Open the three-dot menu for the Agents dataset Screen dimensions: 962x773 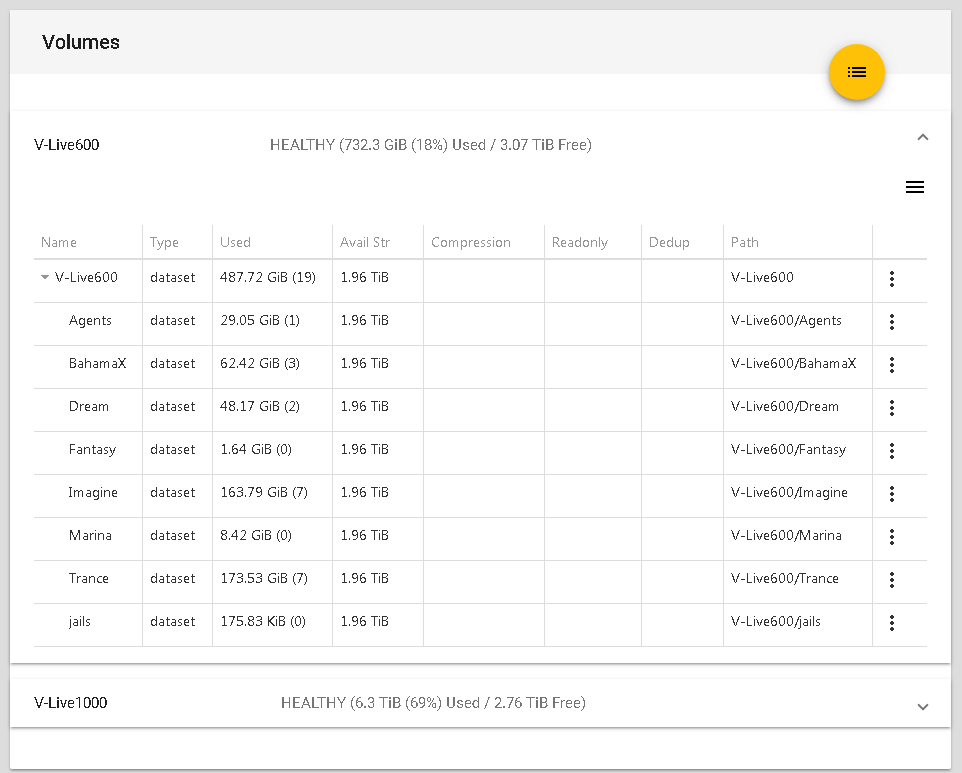pos(892,322)
